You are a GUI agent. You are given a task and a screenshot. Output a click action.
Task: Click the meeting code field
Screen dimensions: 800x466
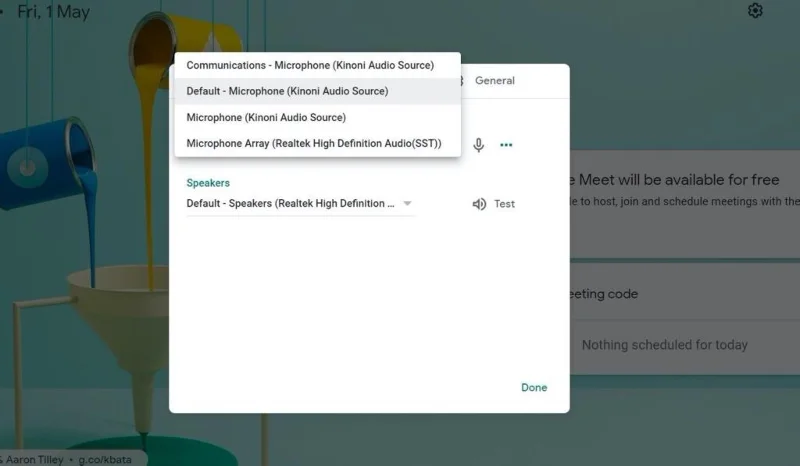tap(685, 294)
